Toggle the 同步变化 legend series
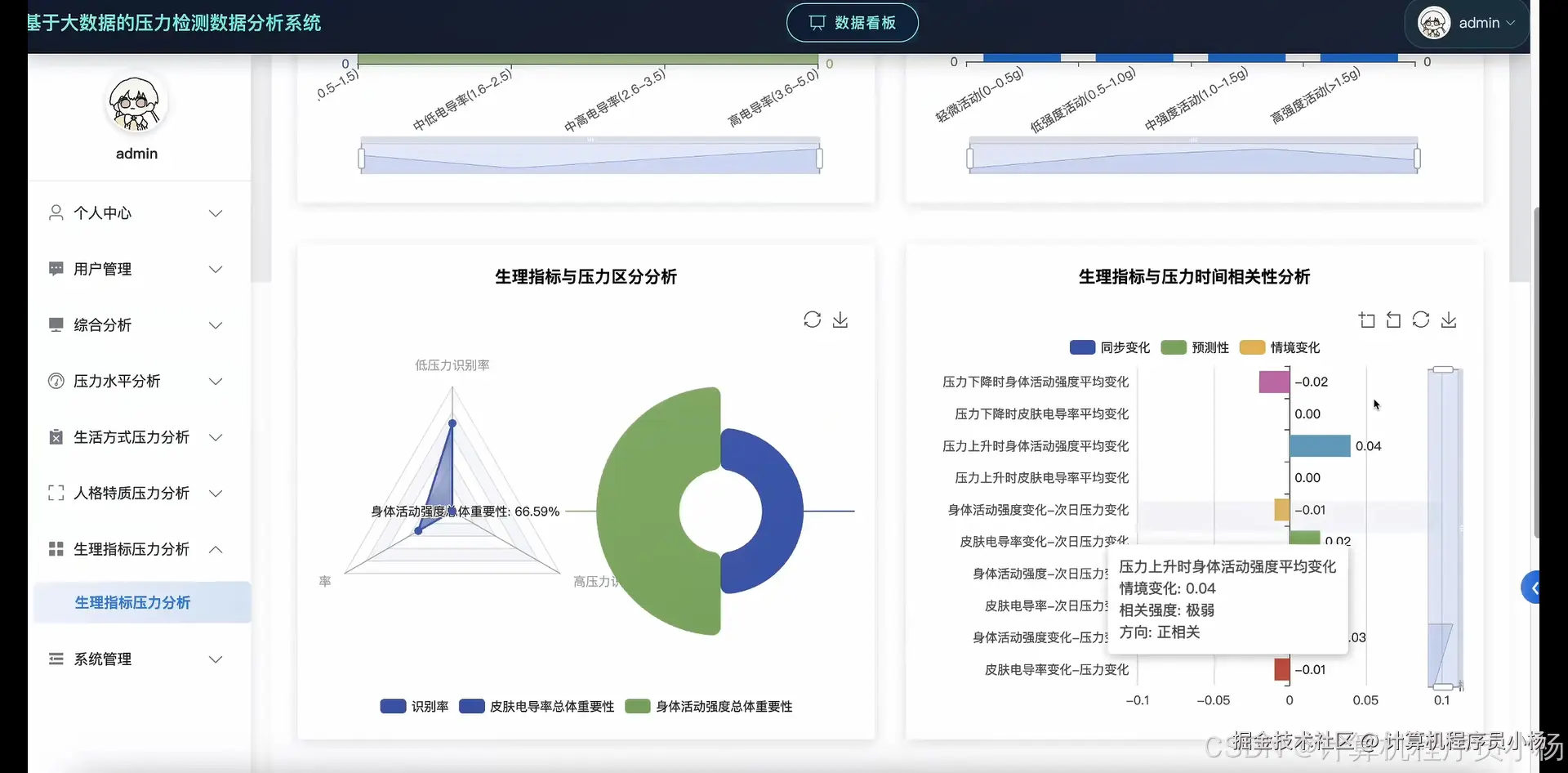This screenshot has width=1568, height=773. [x=1109, y=347]
